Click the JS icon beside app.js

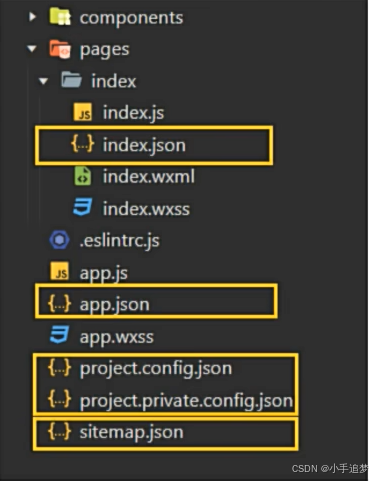[60, 271]
